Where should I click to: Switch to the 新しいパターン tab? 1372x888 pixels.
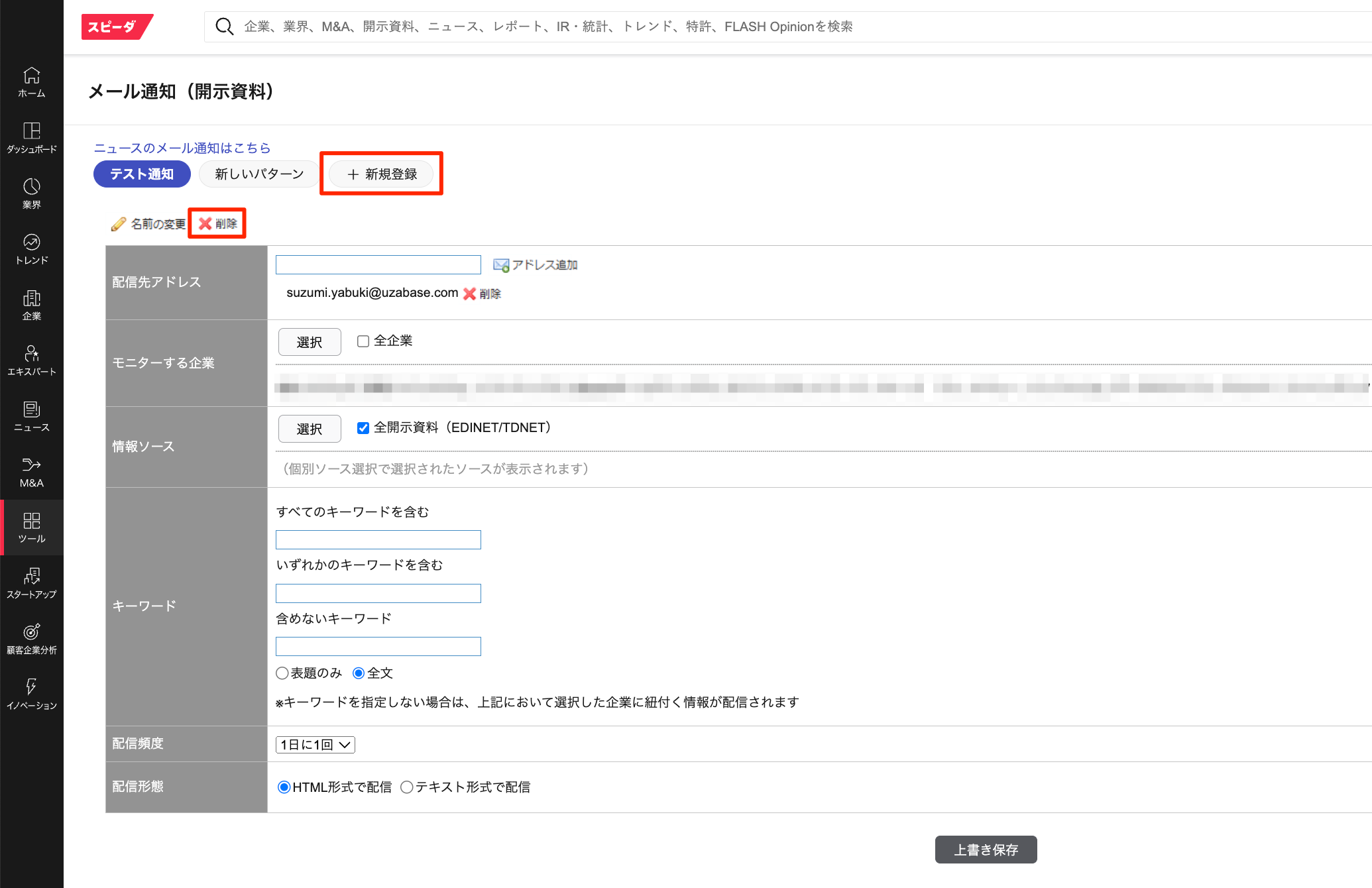click(x=258, y=174)
